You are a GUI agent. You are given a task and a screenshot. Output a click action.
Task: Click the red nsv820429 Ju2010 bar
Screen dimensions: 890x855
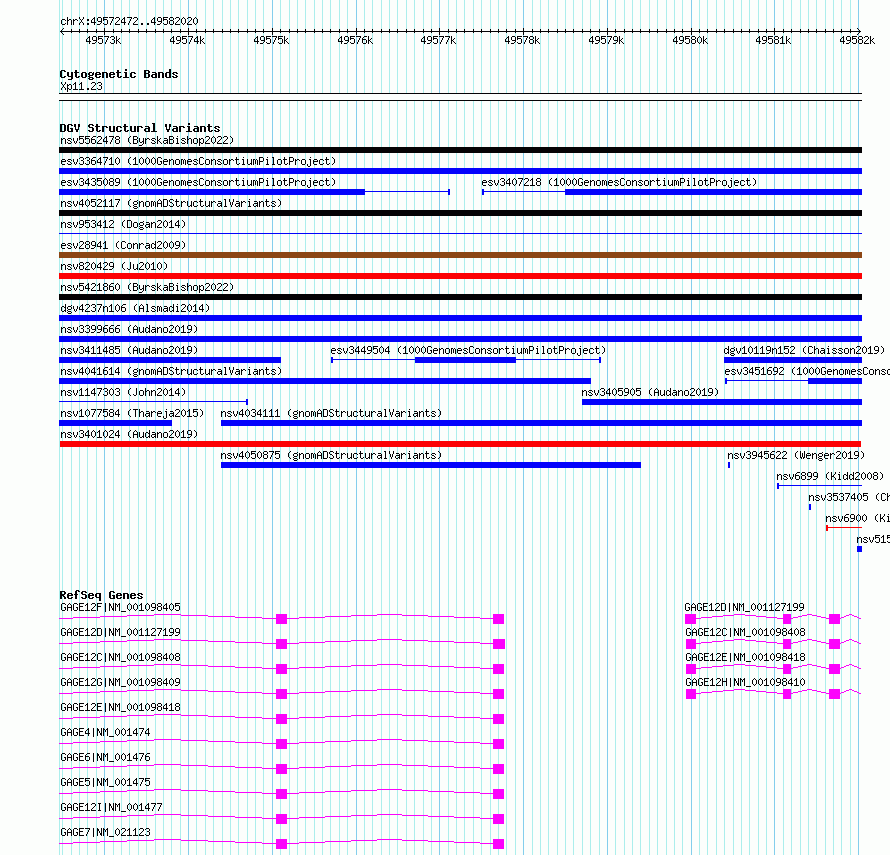coord(460,276)
